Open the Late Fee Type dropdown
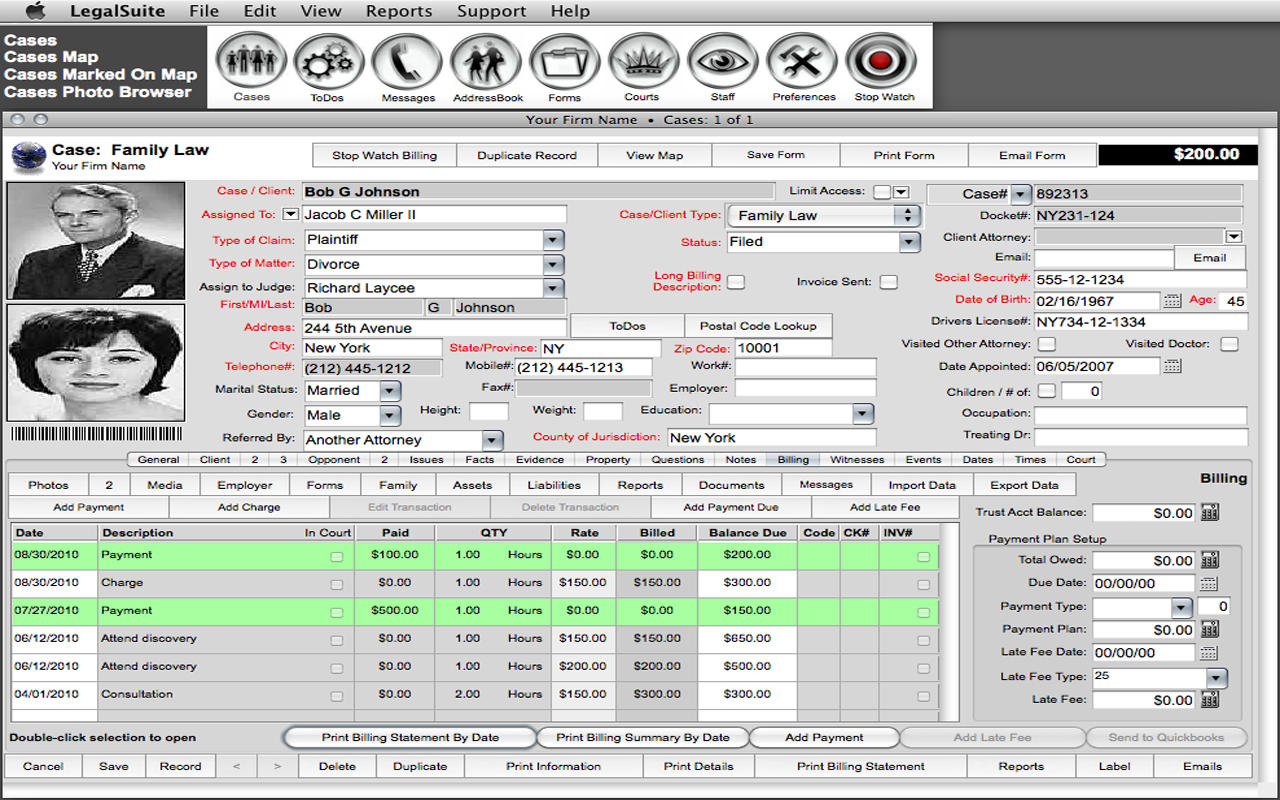 click(x=1216, y=678)
